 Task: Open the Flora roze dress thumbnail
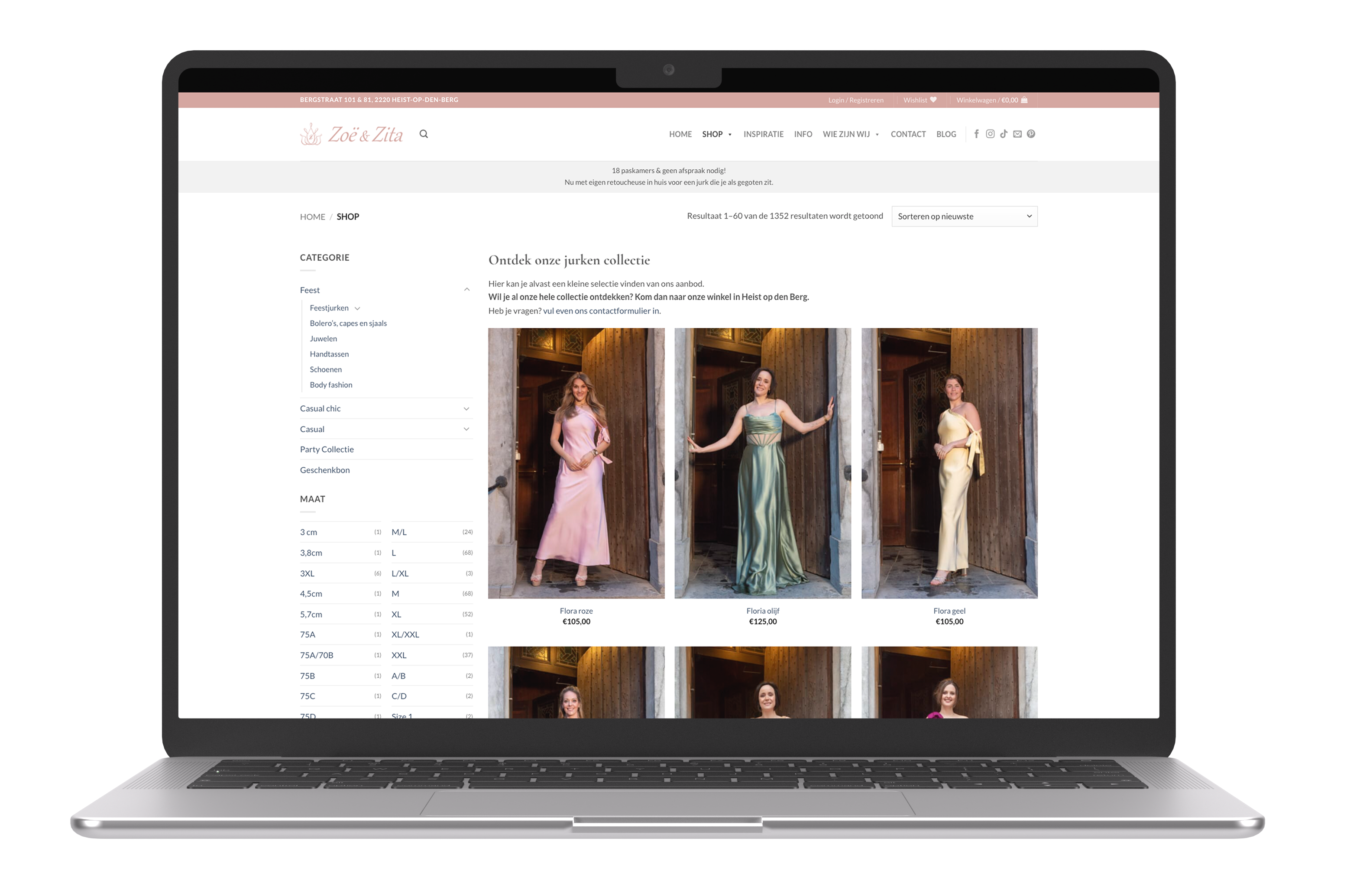click(x=576, y=462)
